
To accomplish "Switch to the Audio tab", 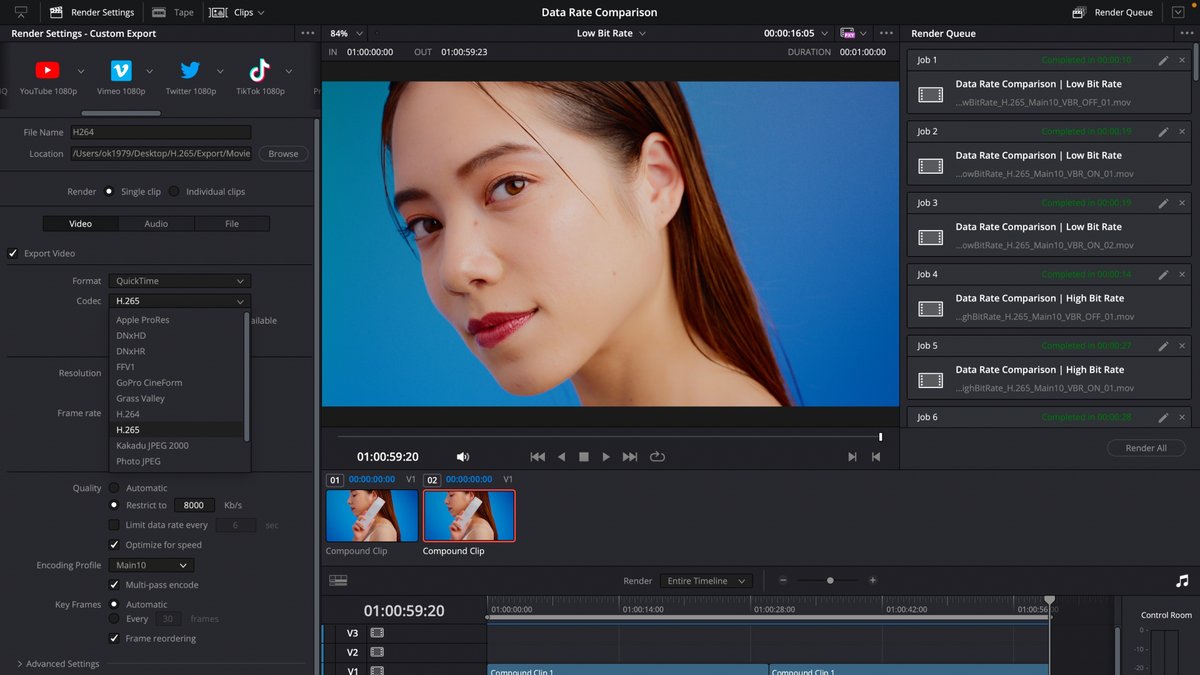I will [x=156, y=224].
